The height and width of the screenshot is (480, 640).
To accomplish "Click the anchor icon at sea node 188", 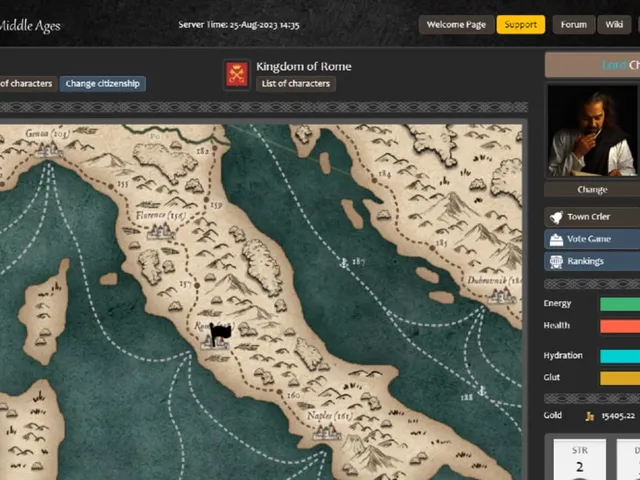I will [482, 391].
